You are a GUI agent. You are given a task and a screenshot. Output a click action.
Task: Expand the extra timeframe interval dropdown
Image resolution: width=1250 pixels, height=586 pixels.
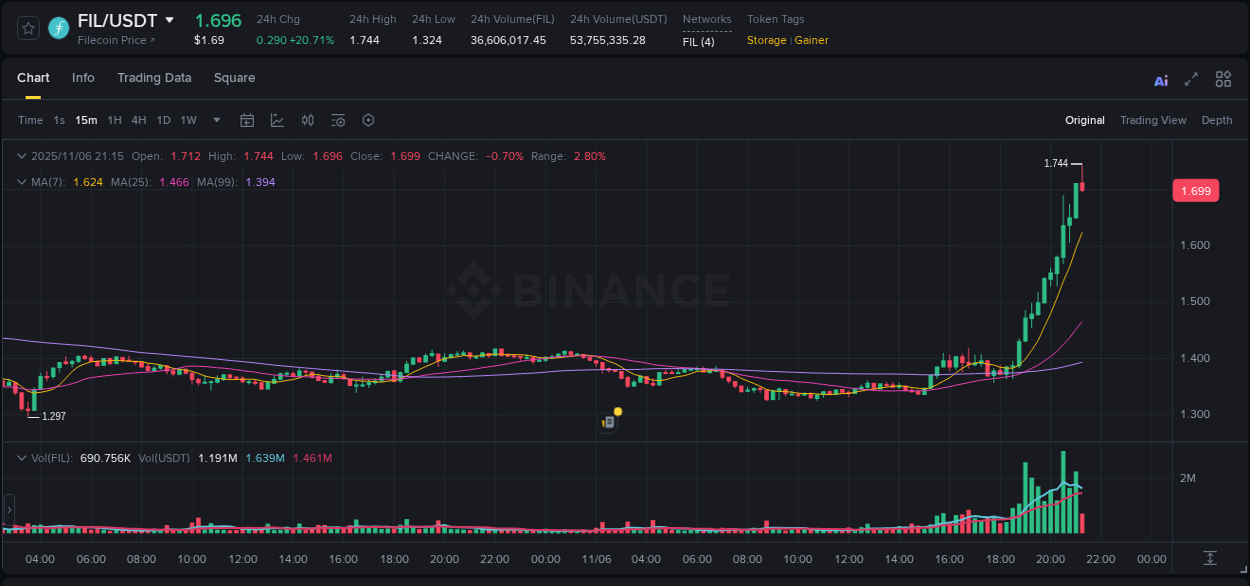pyautogui.click(x=215, y=120)
